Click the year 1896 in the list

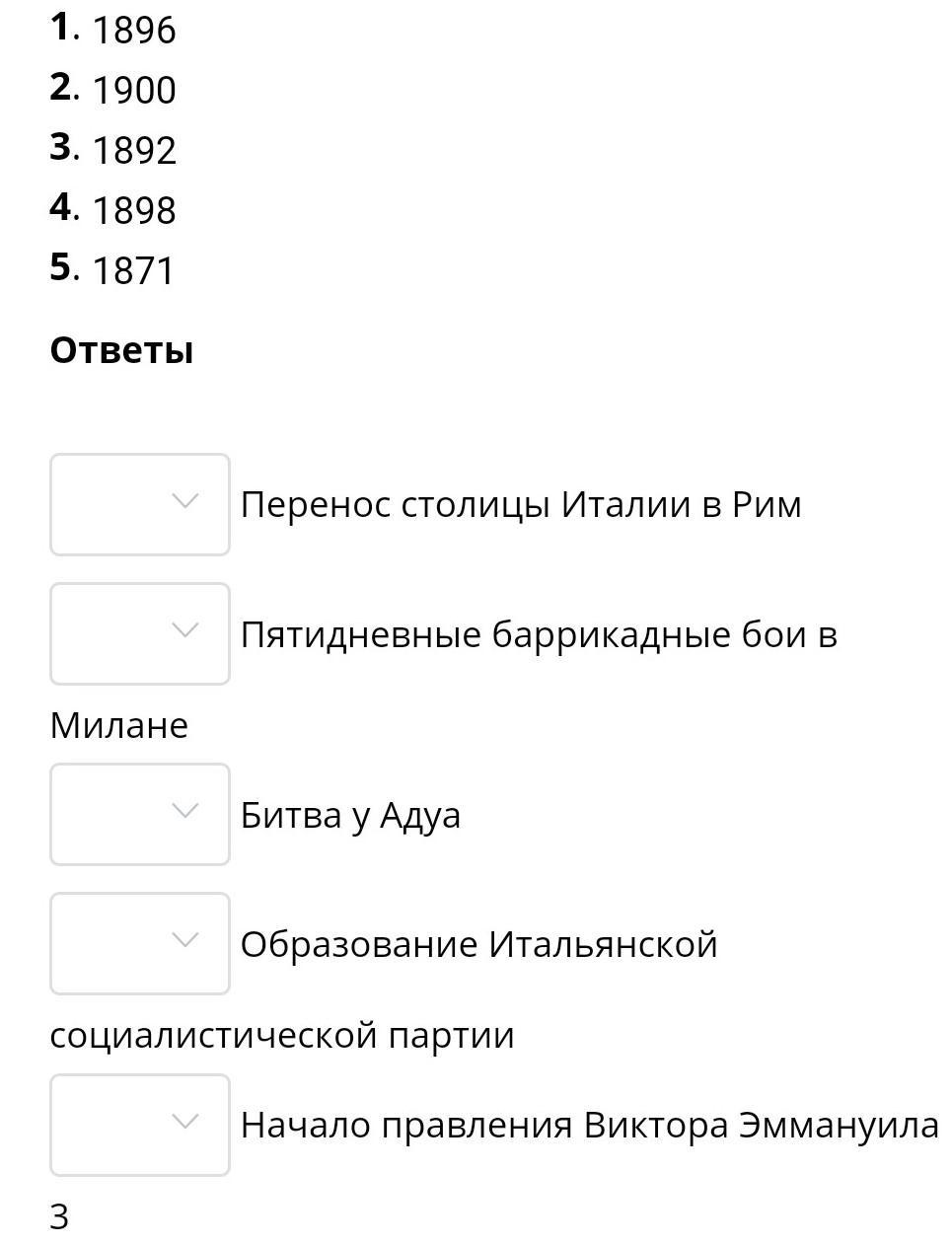coord(134,31)
